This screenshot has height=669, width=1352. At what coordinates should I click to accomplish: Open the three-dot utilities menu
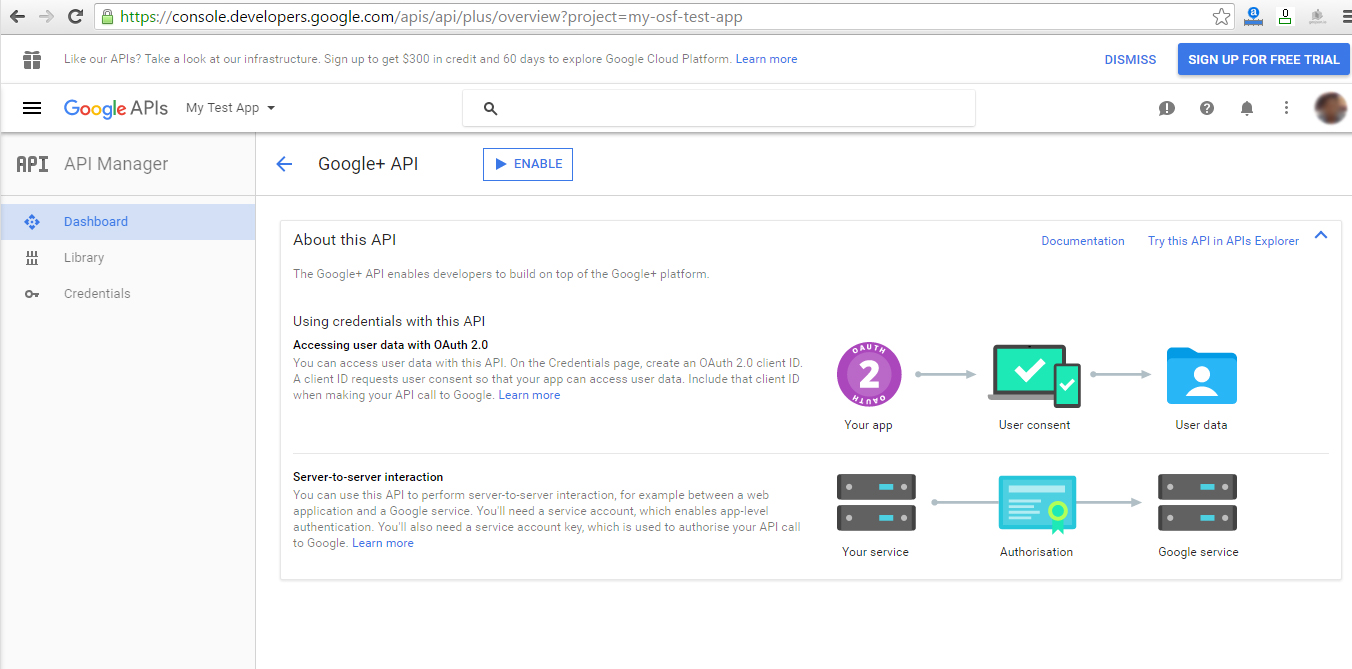(x=1287, y=108)
